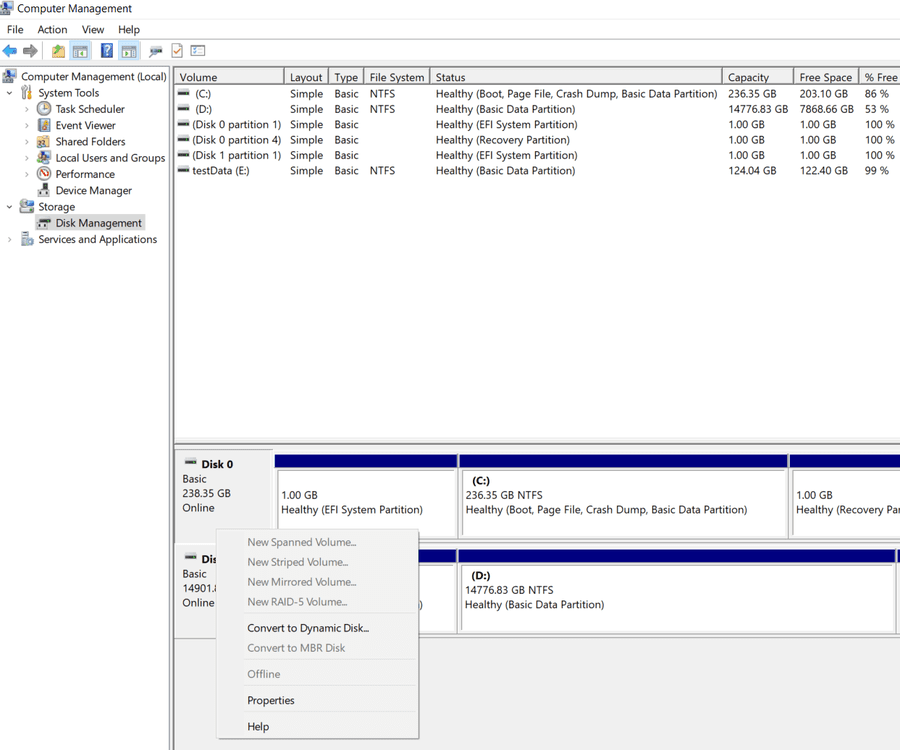This screenshot has width=900, height=750.
Task: Select the Disk 1 partition 1 row
Action: 537,155
